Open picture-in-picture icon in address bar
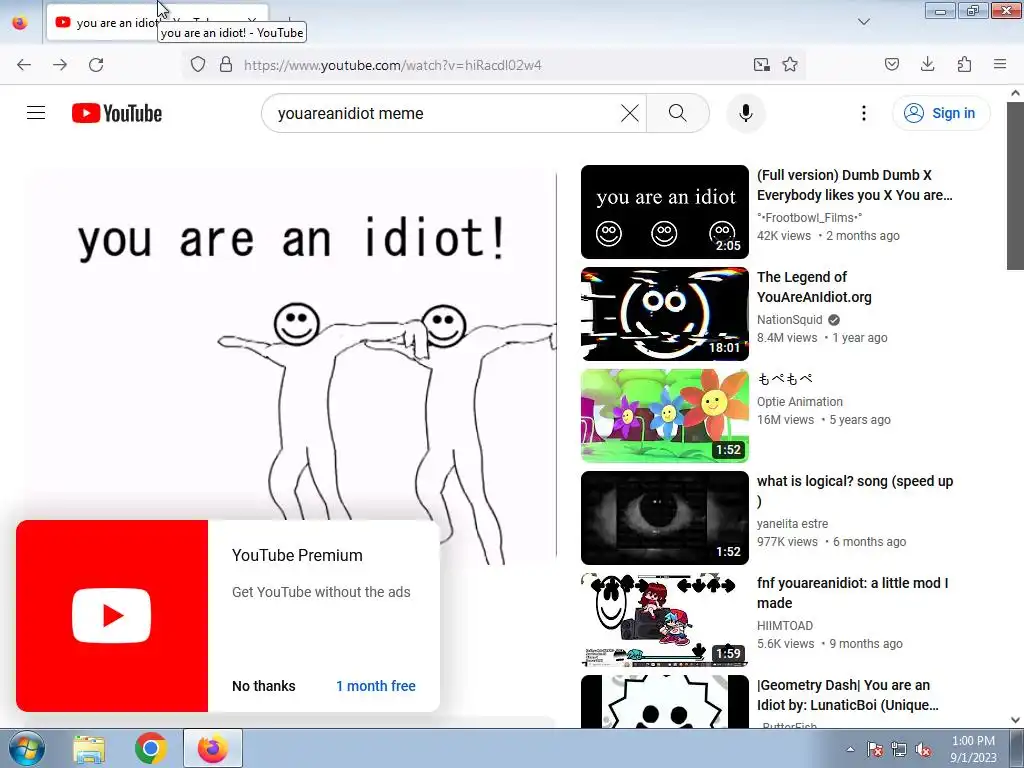The height and width of the screenshot is (768, 1024). [x=761, y=65]
